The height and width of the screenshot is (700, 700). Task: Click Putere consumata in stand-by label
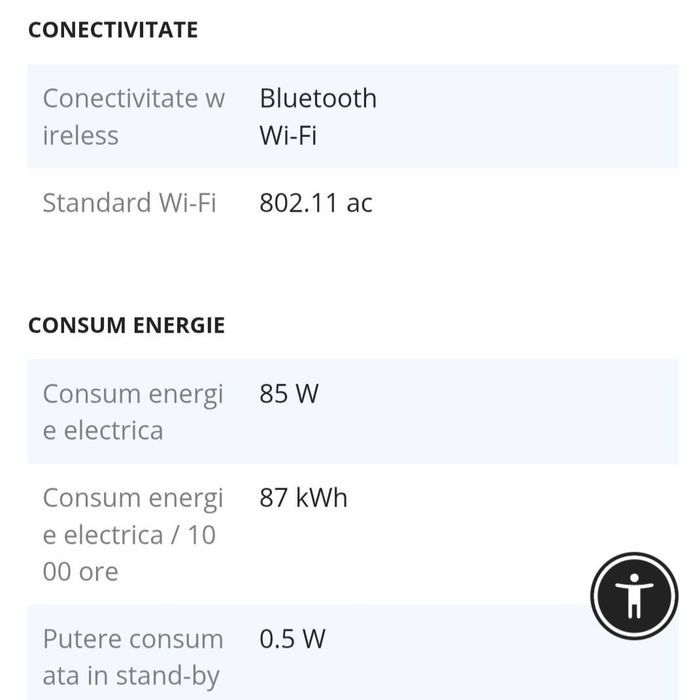click(133, 657)
